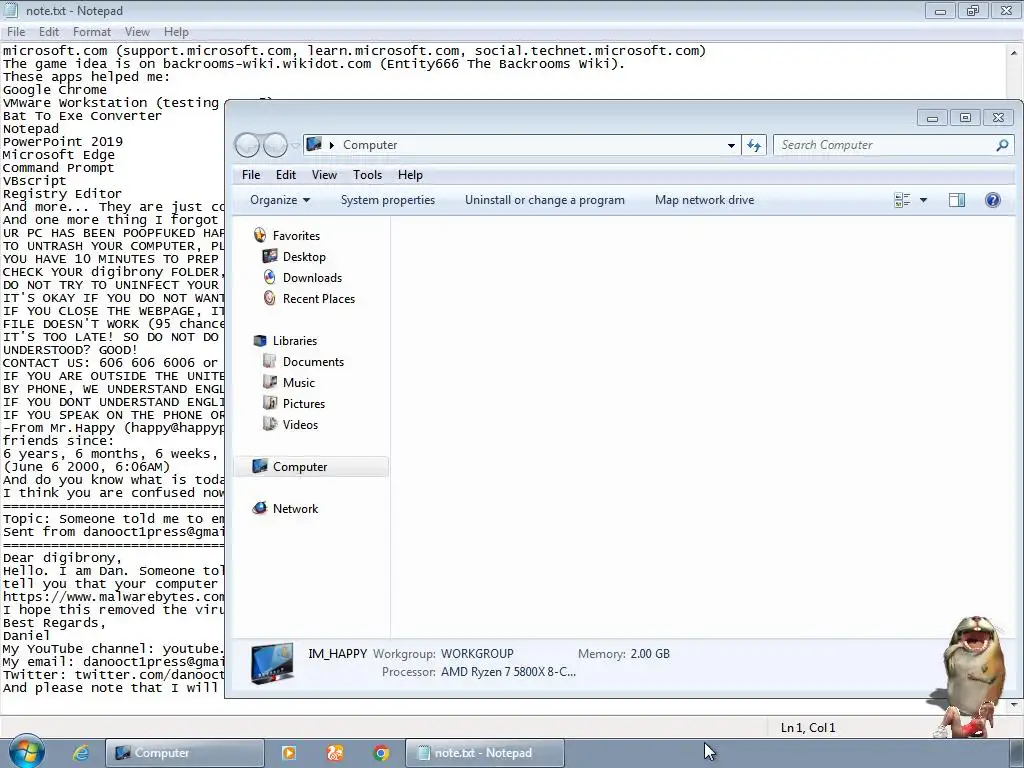1024x768 pixels.
Task: Launch Internet Explorer from the taskbar
Action: pyautogui.click(x=80, y=753)
